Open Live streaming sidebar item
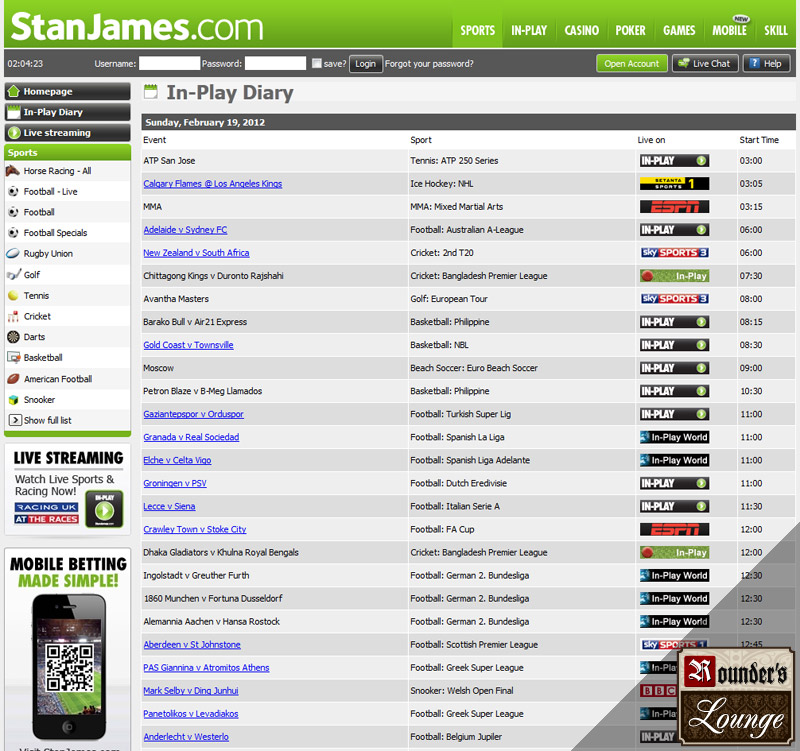This screenshot has width=800, height=751. 67,133
